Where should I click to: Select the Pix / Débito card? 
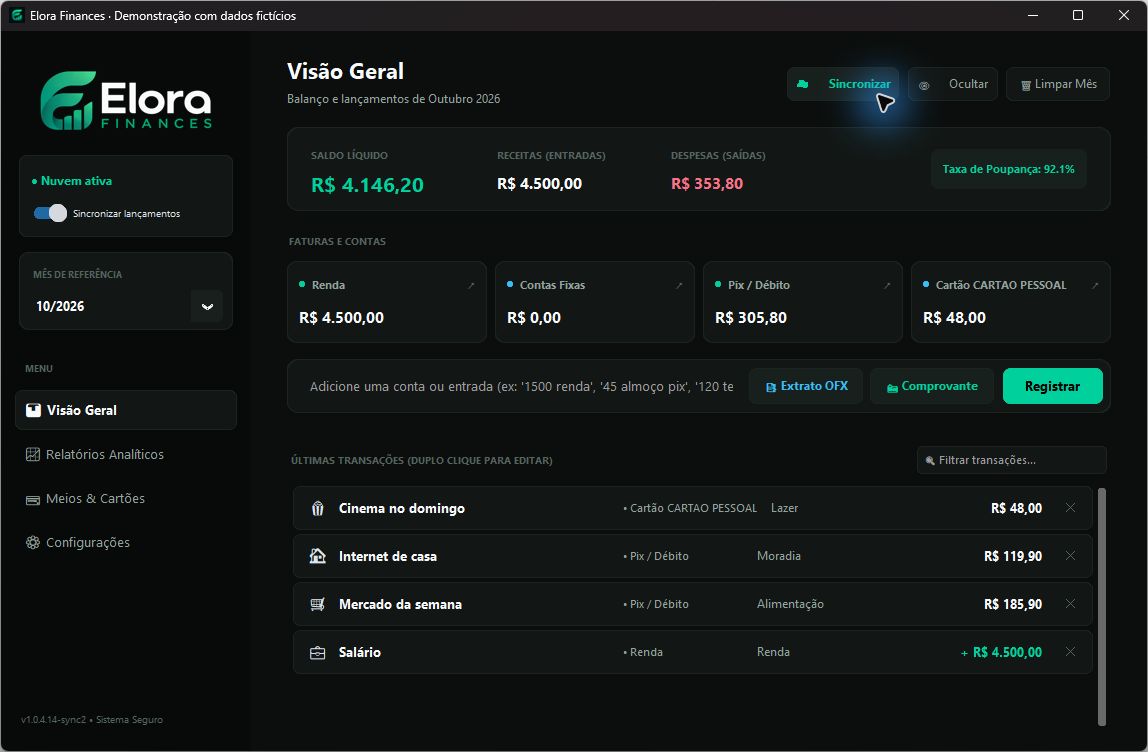pos(802,302)
